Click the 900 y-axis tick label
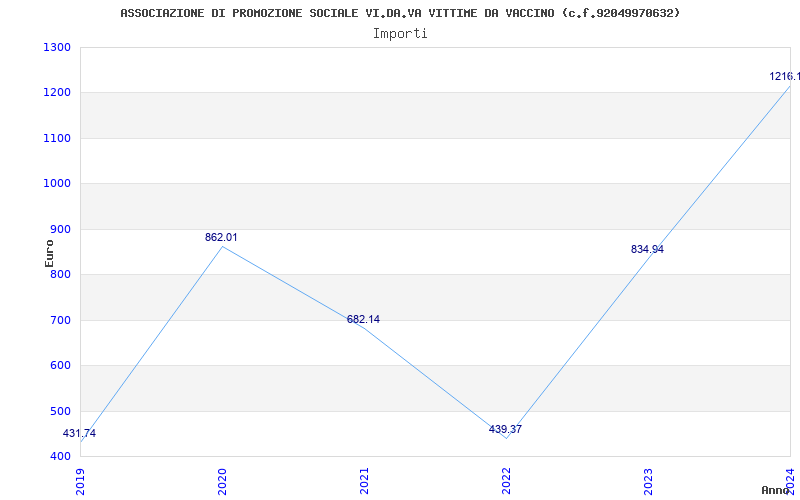This screenshot has width=800, height=500. click(x=60, y=229)
